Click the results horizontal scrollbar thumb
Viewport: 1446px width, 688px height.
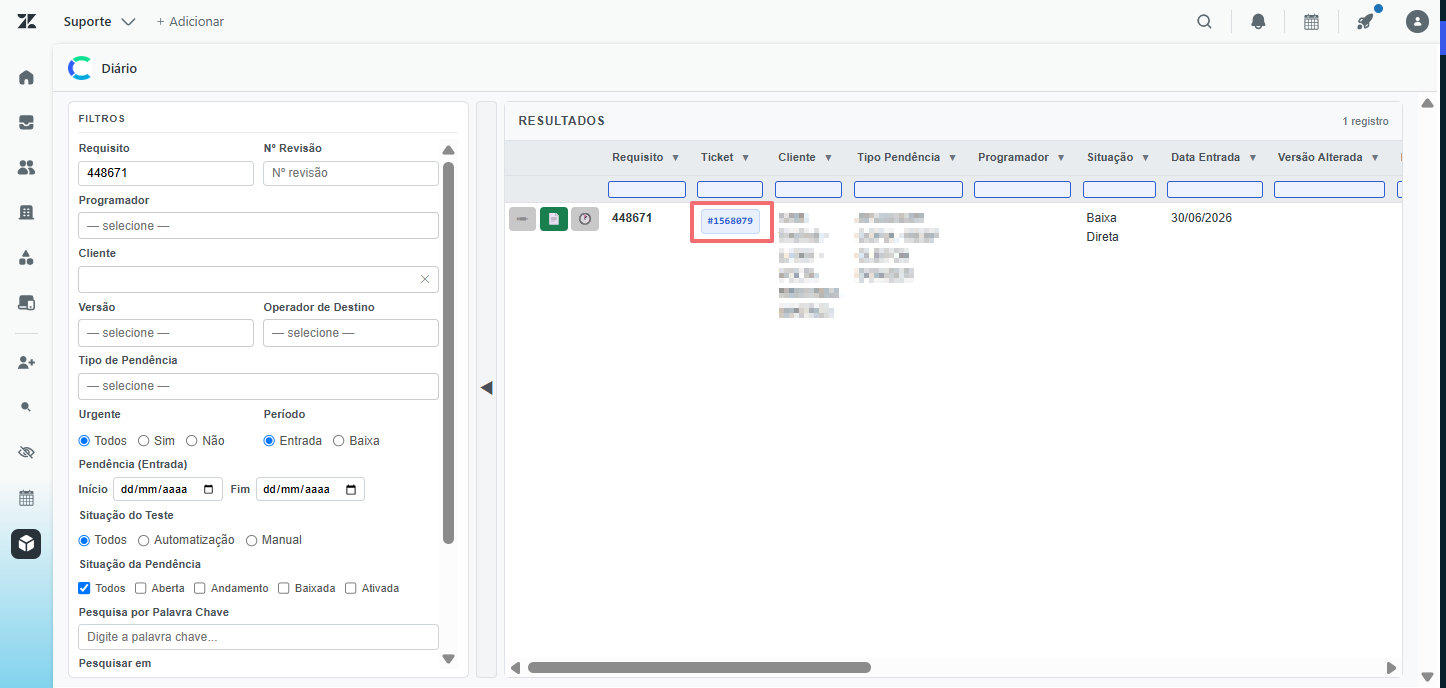tap(699, 667)
